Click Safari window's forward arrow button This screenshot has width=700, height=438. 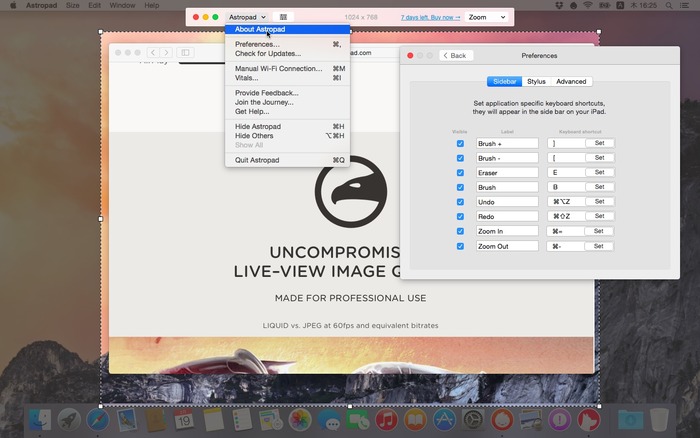[x=166, y=52]
